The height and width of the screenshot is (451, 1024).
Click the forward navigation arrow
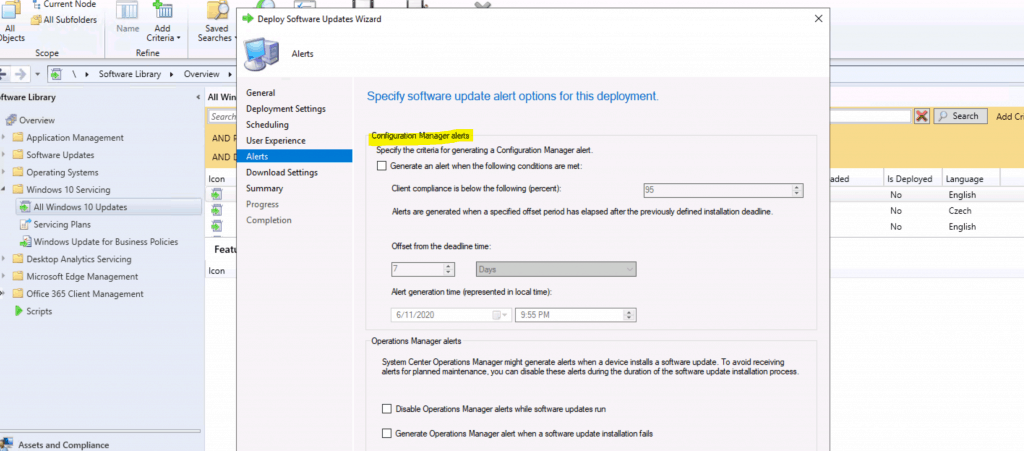(x=20, y=74)
